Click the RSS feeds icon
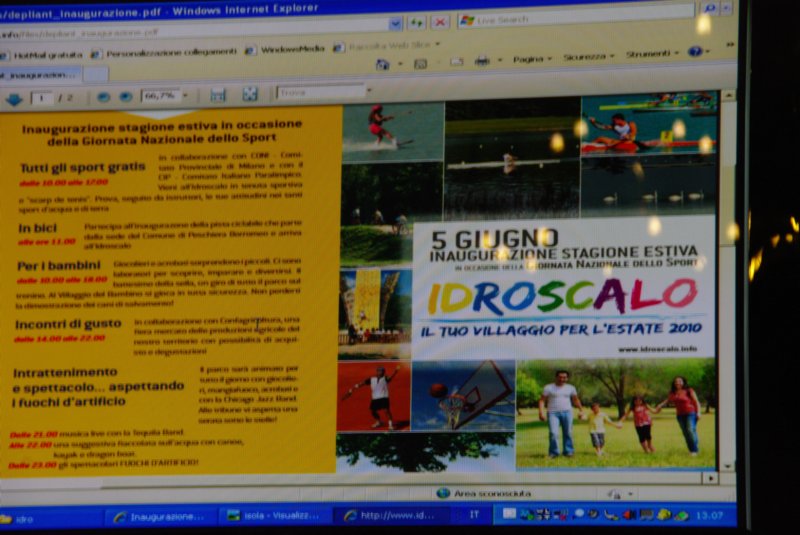Viewport: 800px width, 535px height. (x=420, y=64)
